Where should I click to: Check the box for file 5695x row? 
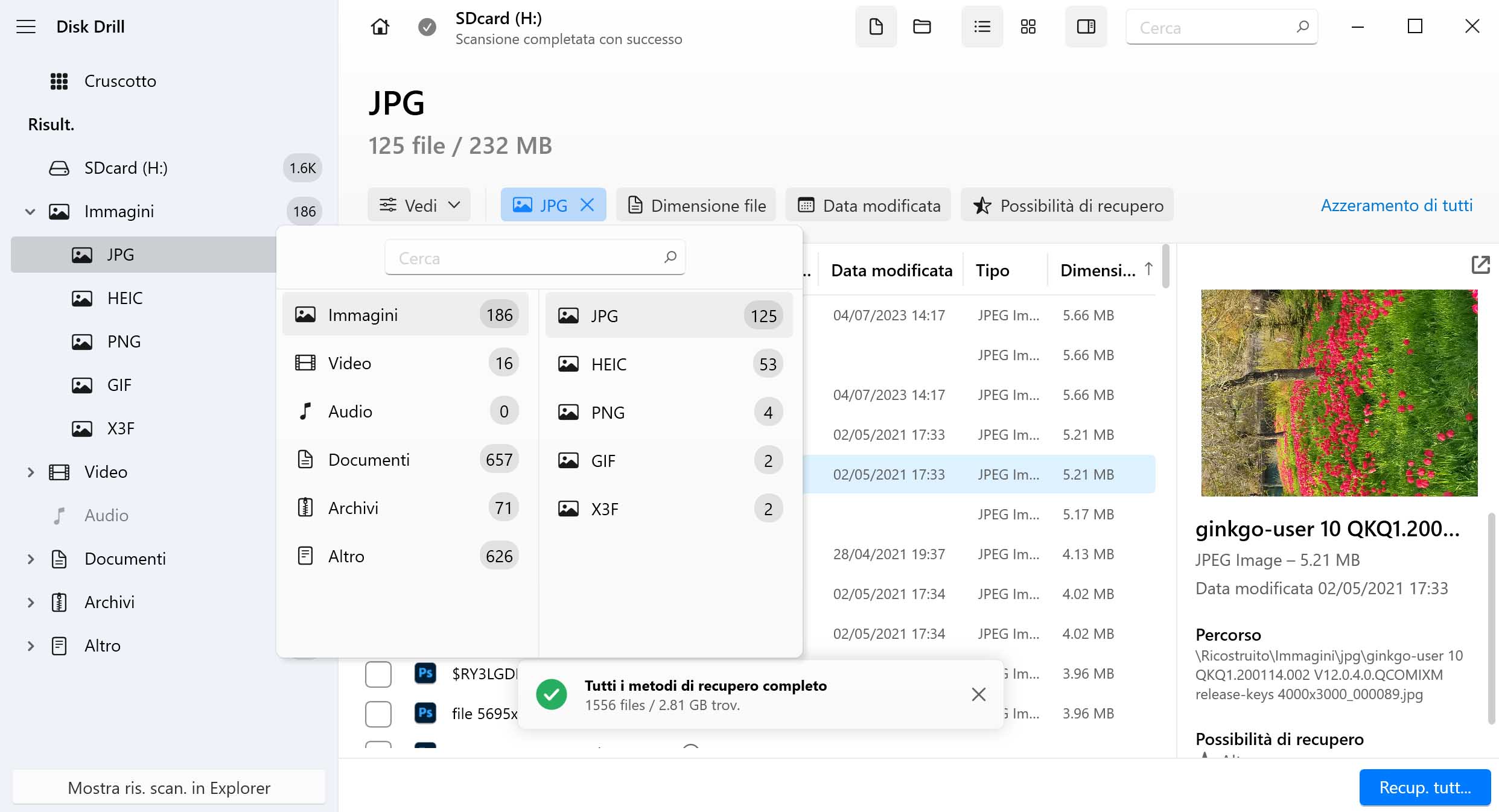pos(378,714)
